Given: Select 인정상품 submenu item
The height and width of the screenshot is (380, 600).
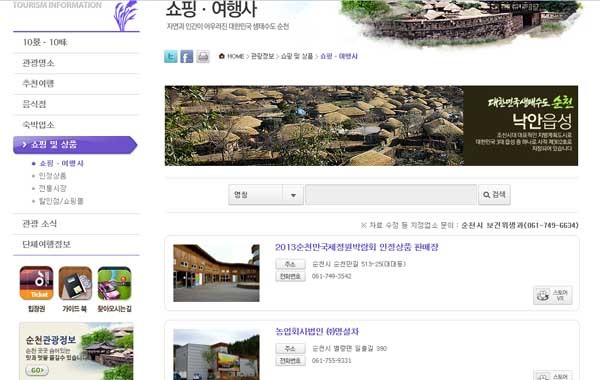Looking at the screenshot, I should (x=52, y=176).
